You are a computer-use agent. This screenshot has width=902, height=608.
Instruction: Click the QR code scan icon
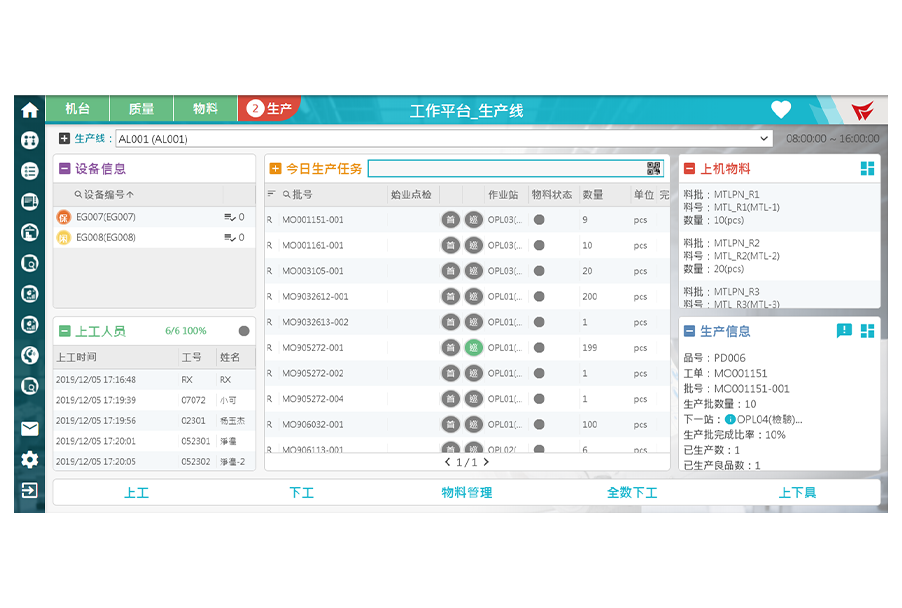653,169
